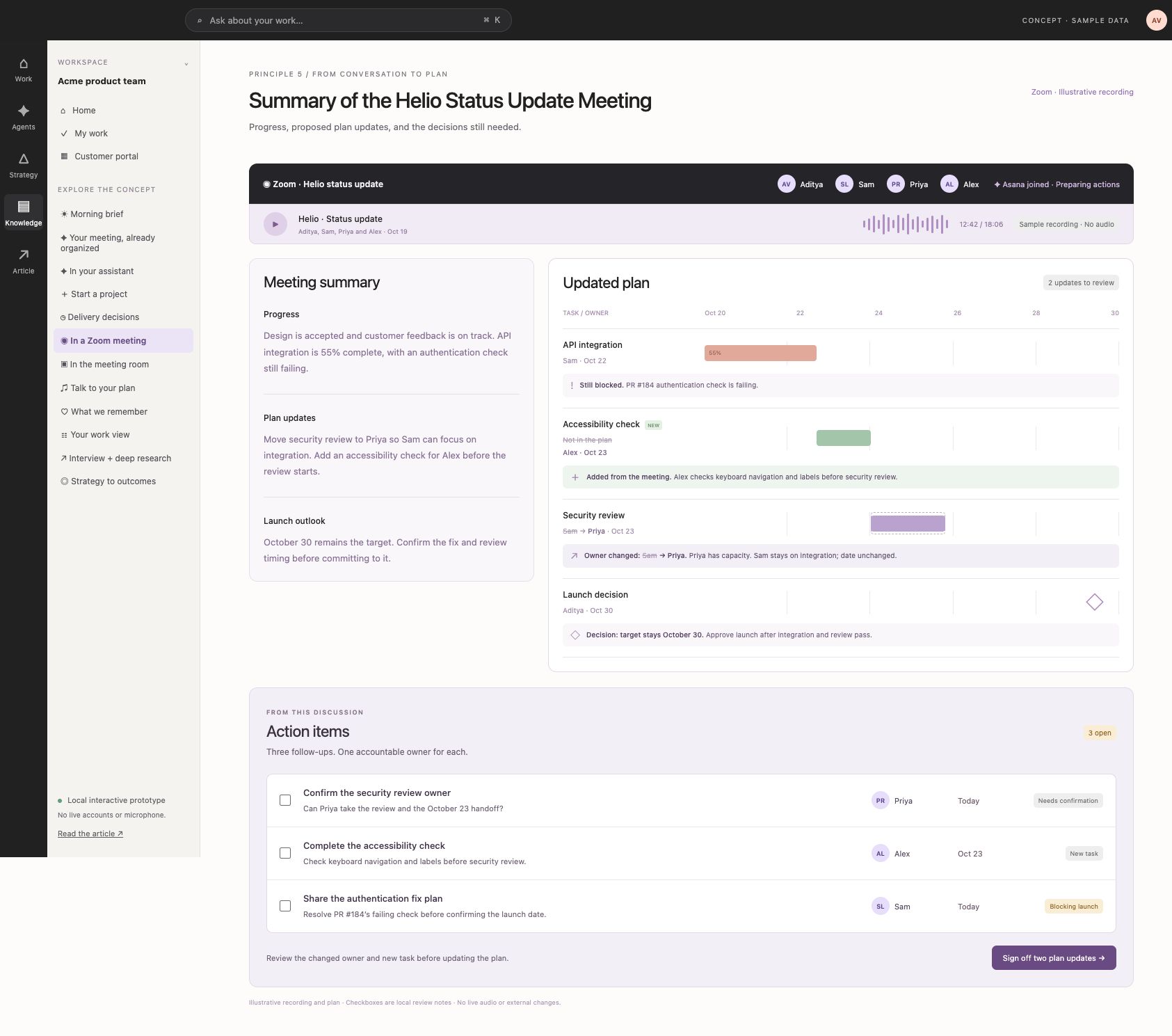The image size is (1172, 1036).
Task: Open Delivery decisions page
Action: point(123,317)
